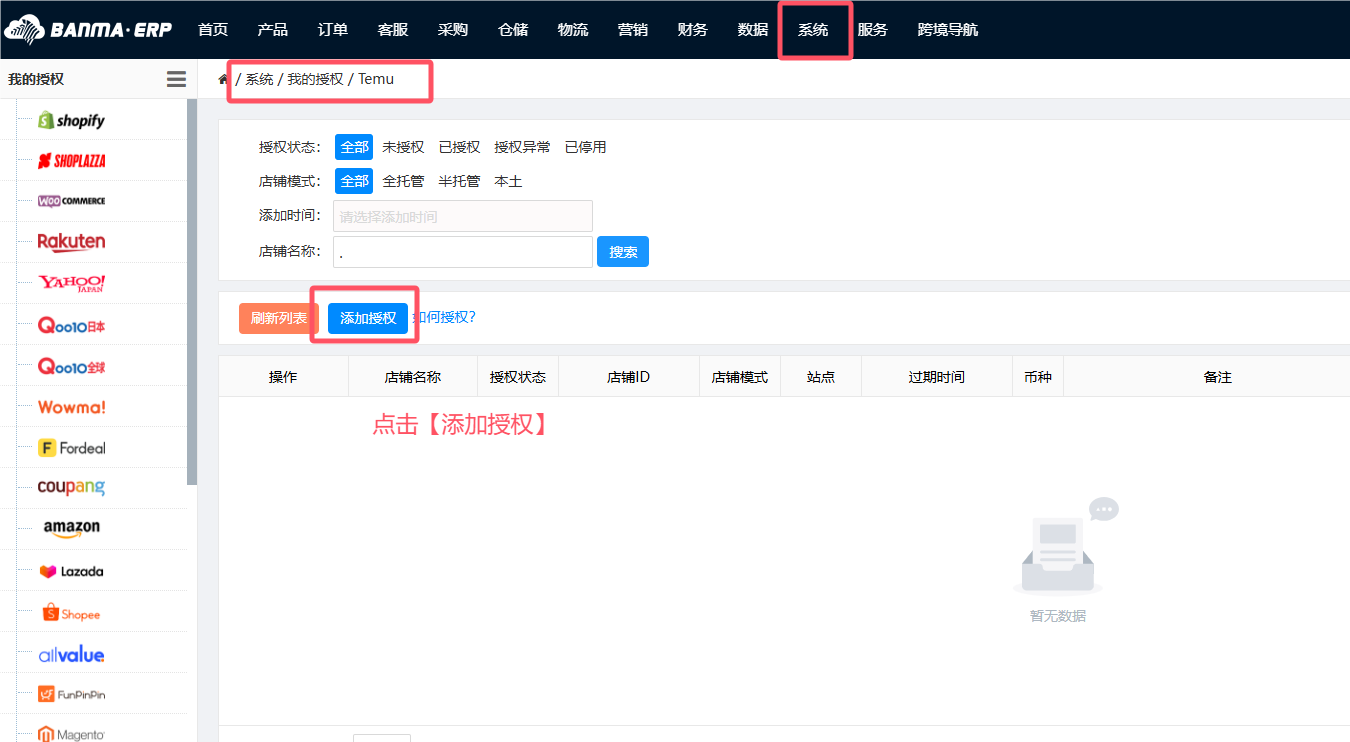Open the 营销 top menu
Viewport: 1350px width, 742px height.
tap(633, 29)
